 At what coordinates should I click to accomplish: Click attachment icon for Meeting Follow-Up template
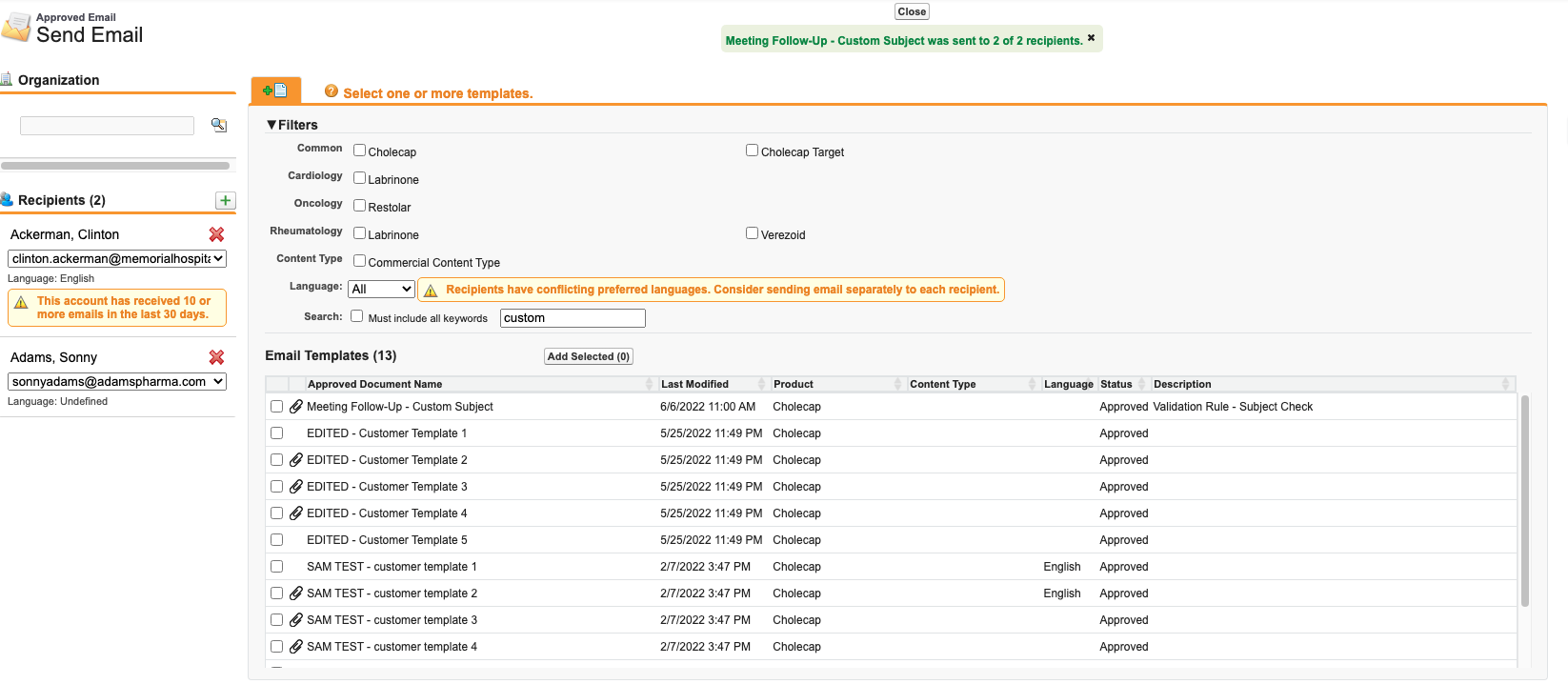pyautogui.click(x=296, y=407)
